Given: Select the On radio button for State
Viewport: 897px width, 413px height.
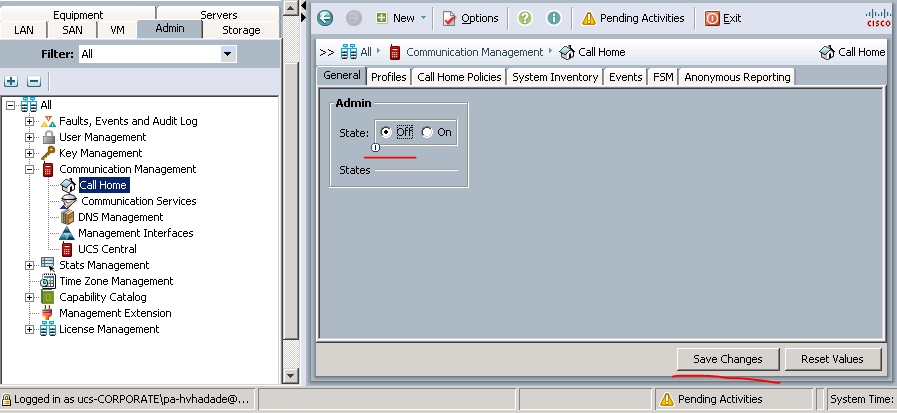Looking at the screenshot, I should (x=427, y=132).
